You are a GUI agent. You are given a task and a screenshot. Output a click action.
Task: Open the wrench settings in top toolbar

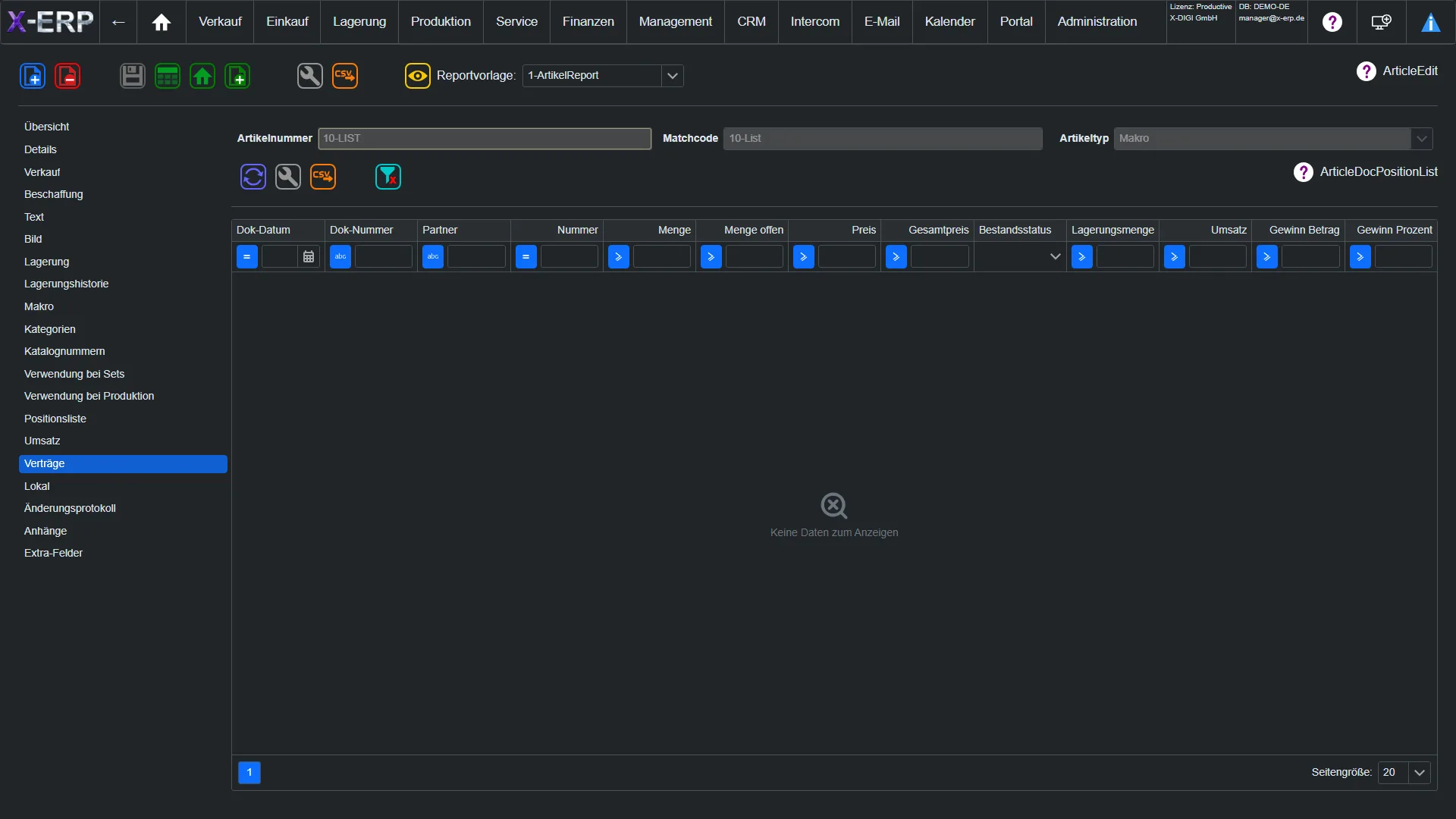pyautogui.click(x=310, y=76)
